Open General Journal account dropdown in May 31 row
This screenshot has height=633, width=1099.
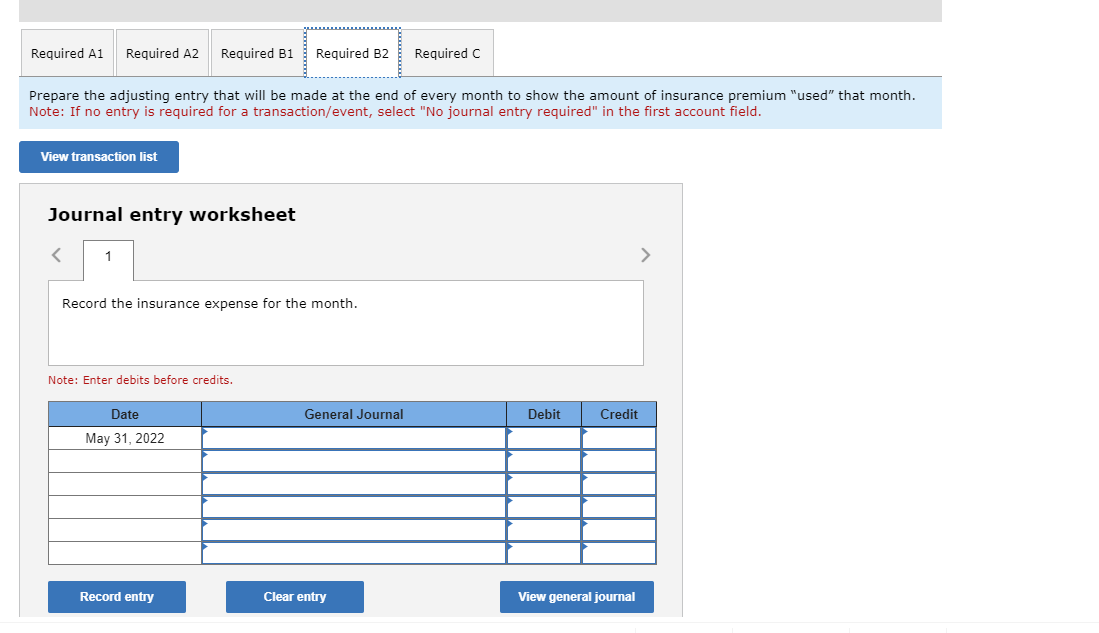[x=354, y=438]
